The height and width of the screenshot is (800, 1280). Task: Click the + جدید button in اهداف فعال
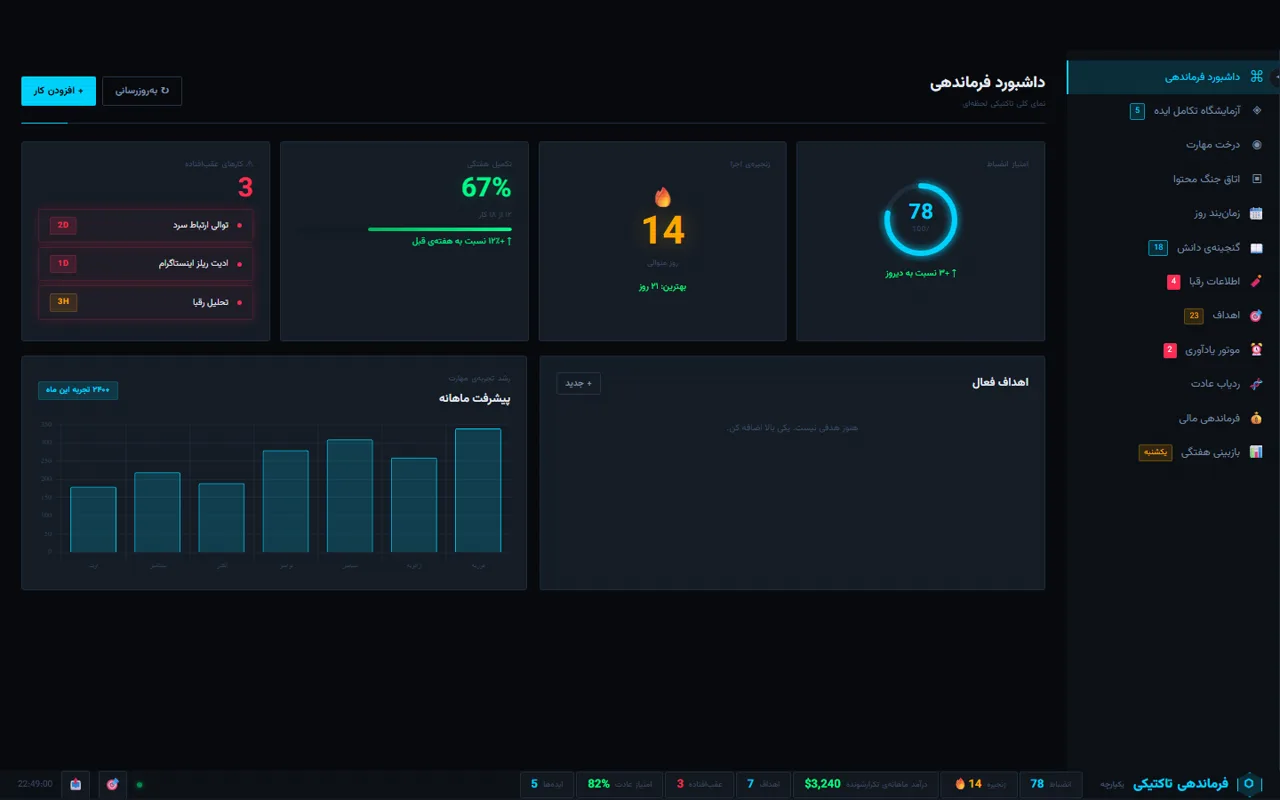click(579, 383)
